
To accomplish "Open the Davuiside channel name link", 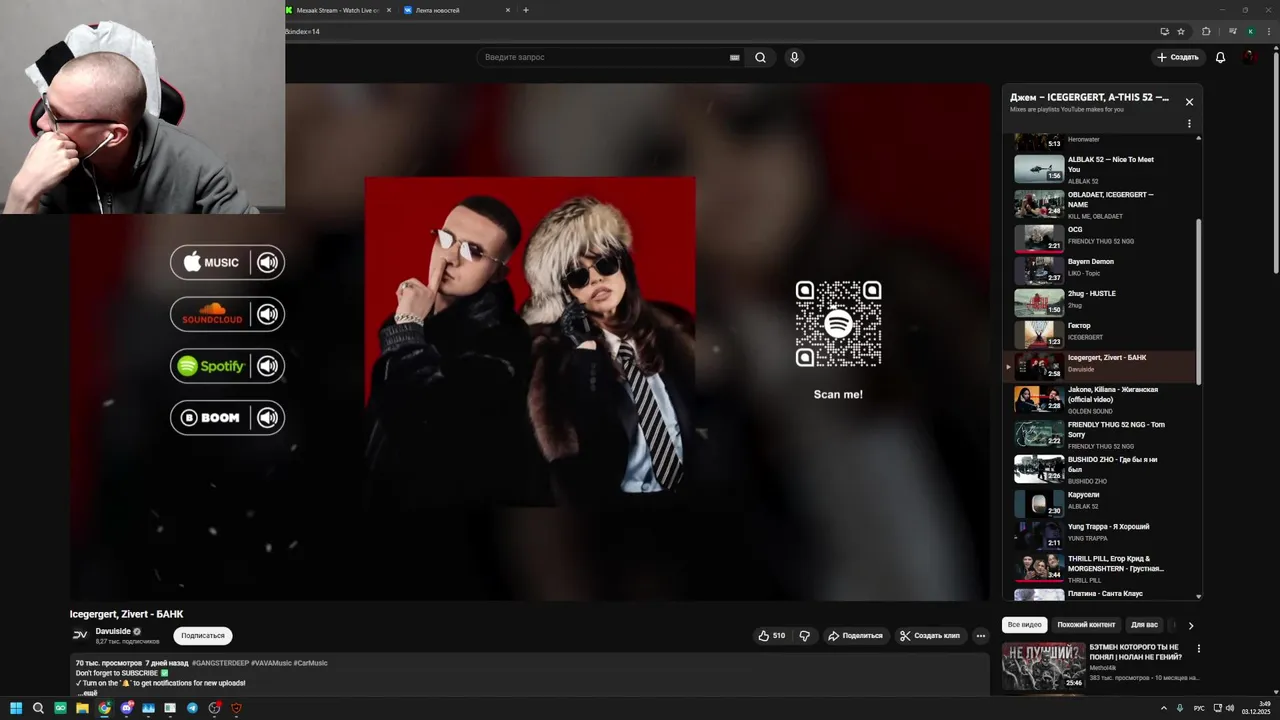I will click(x=113, y=632).
